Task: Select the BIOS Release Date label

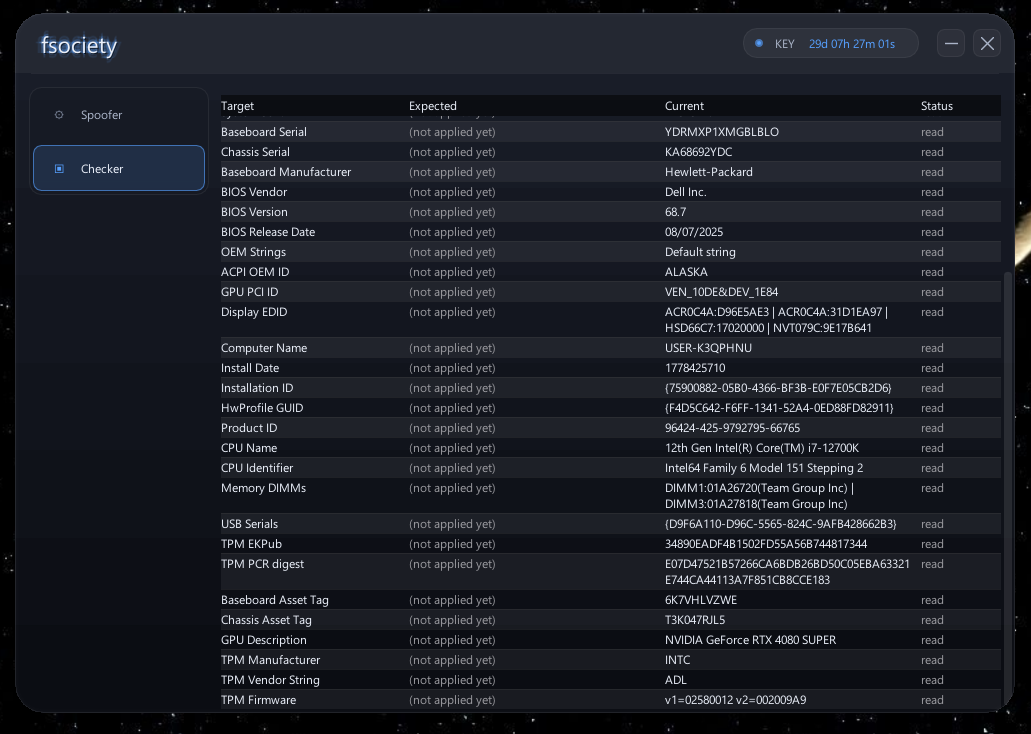Action: (268, 232)
